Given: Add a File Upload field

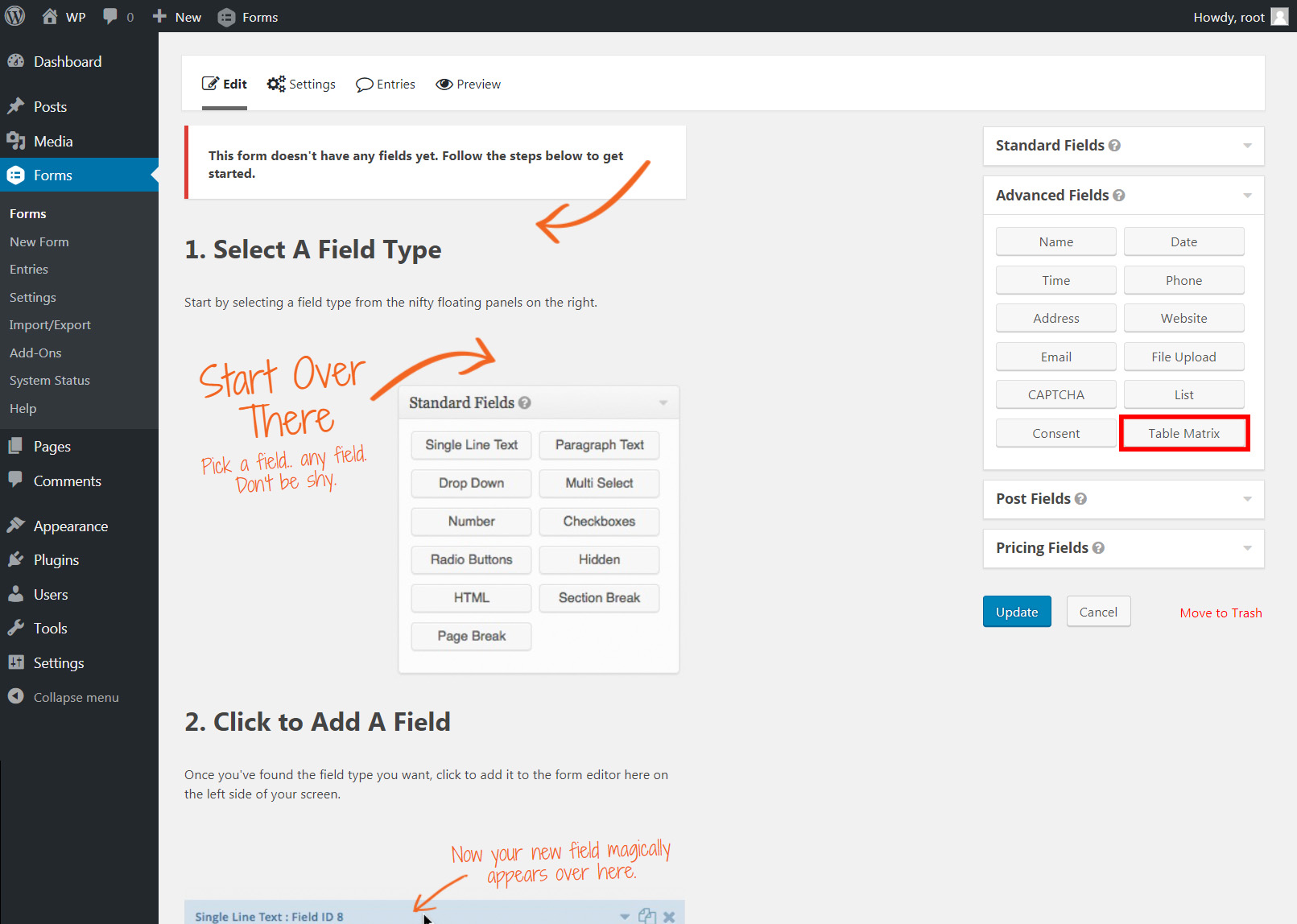Looking at the screenshot, I should click(x=1184, y=357).
